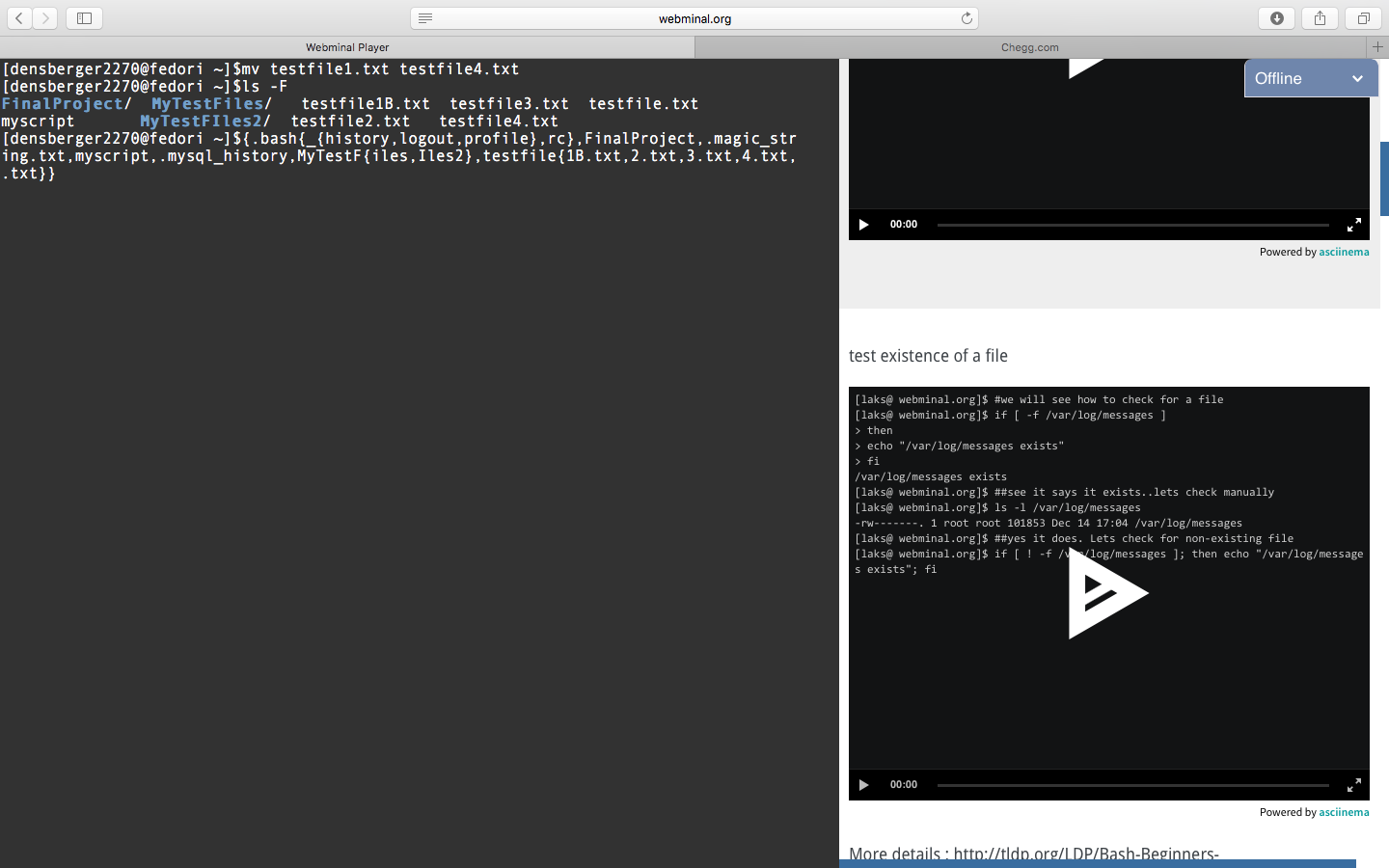Screen dimensions: 1389x868
Task: Open a new tab with the plus button
Action: 1377,46
